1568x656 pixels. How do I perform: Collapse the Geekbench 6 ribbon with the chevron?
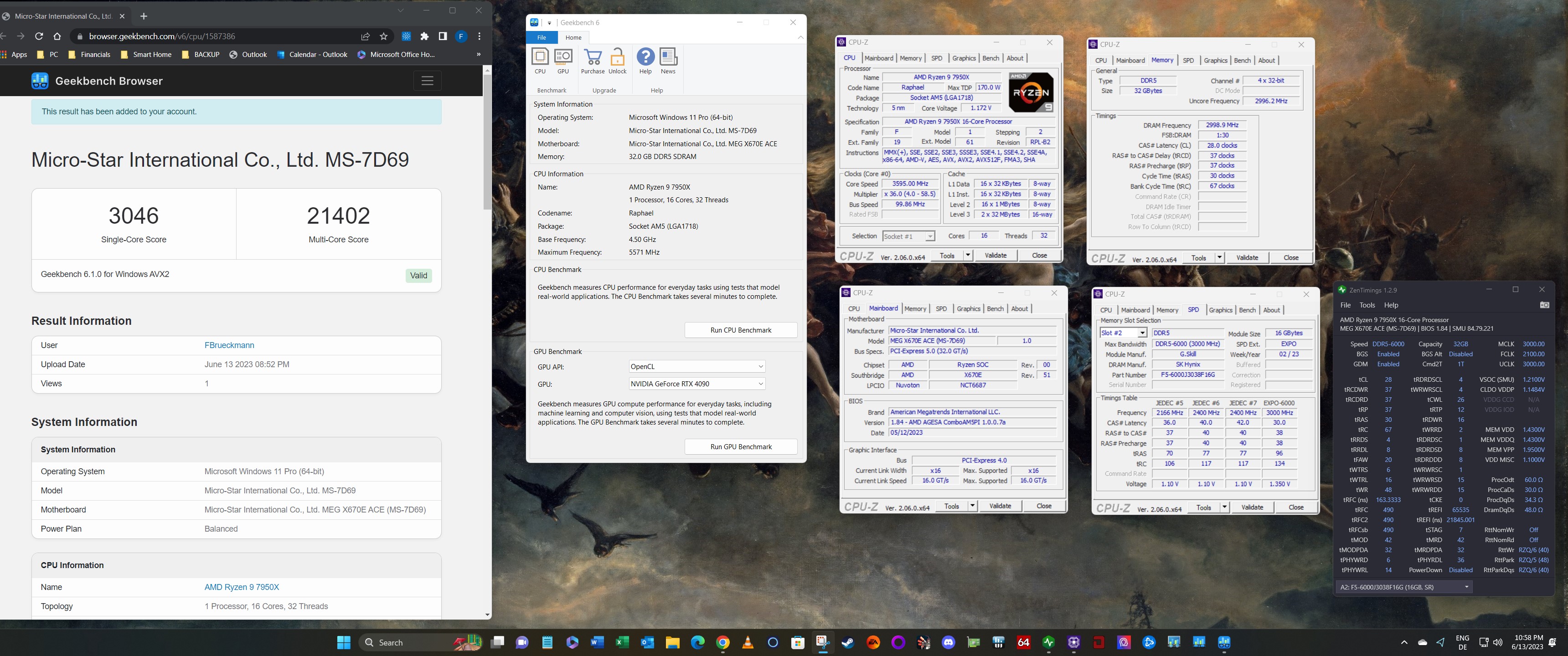800,38
